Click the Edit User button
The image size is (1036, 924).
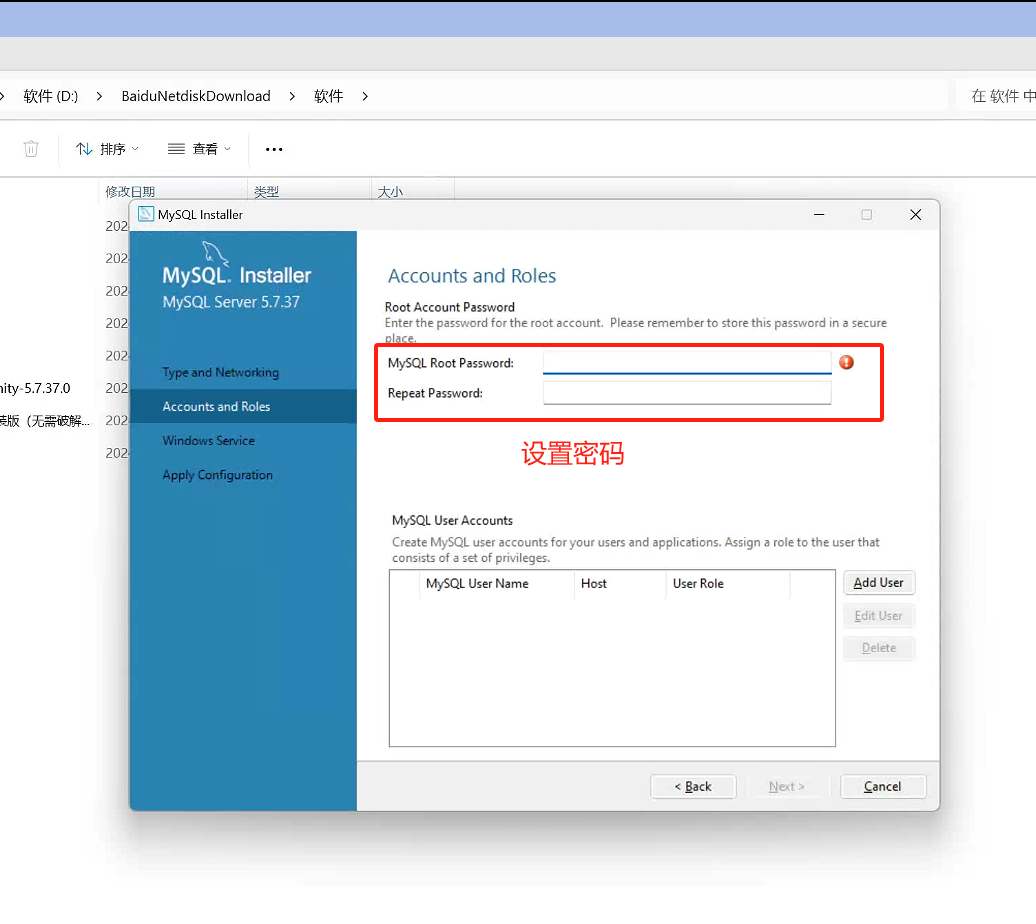[879, 615]
